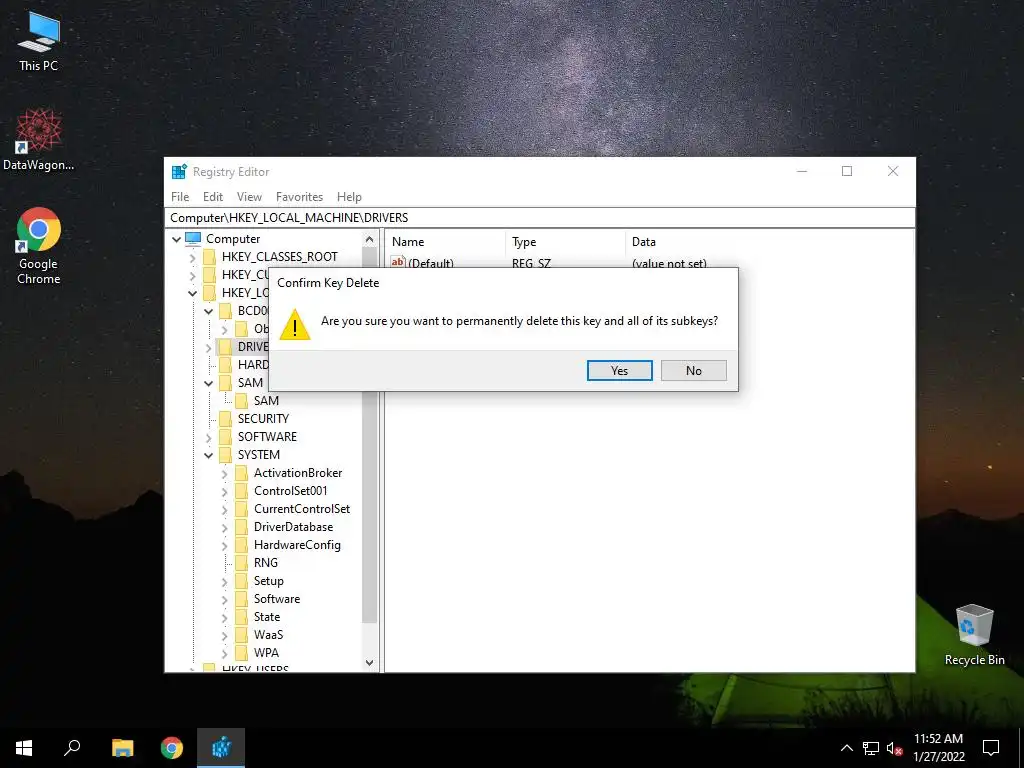Open the notification center icon
This screenshot has height=768, width=1024.
click(991, 748)
